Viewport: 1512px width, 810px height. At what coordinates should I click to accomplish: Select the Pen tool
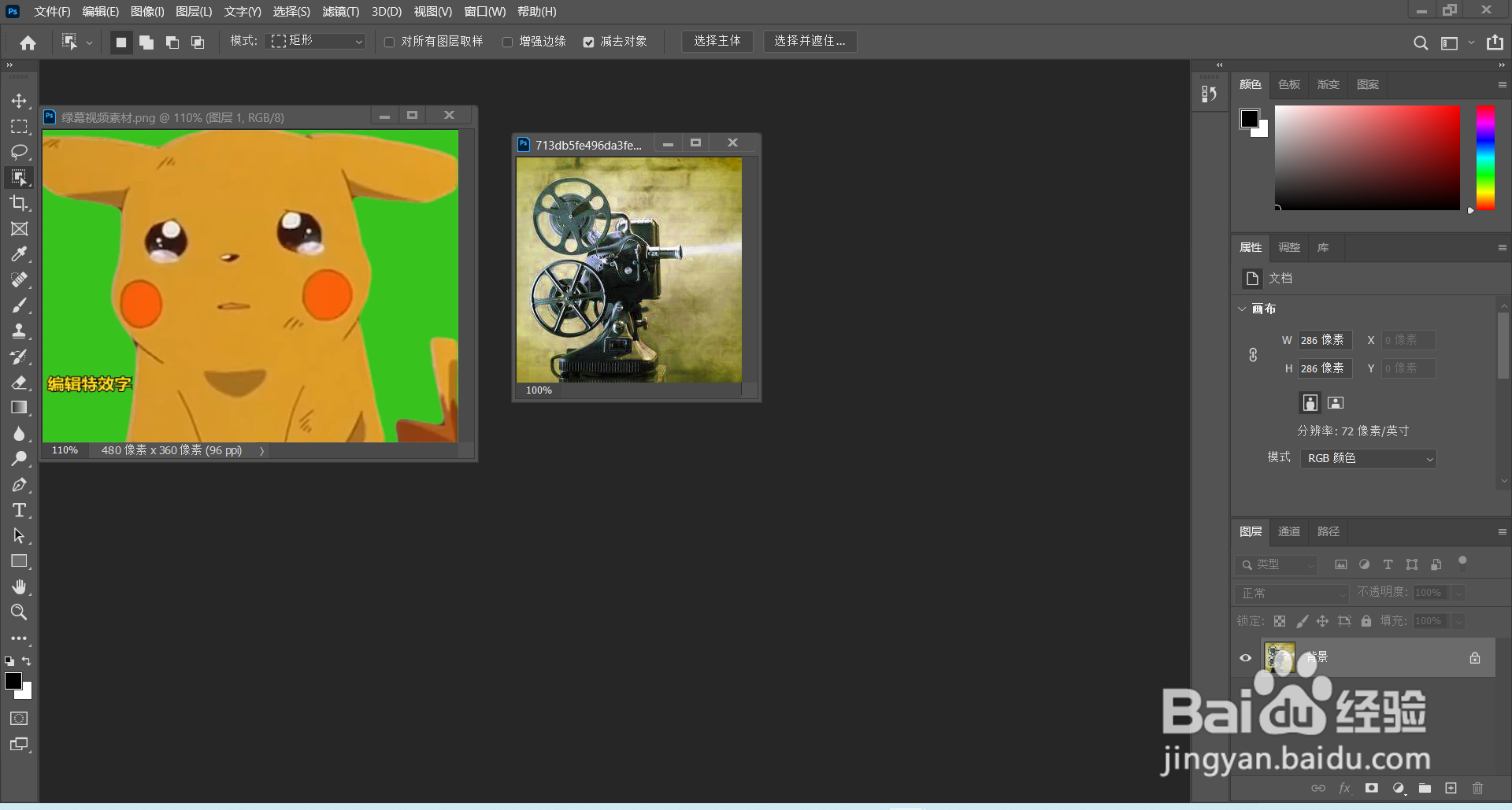(x=19, y=485)
